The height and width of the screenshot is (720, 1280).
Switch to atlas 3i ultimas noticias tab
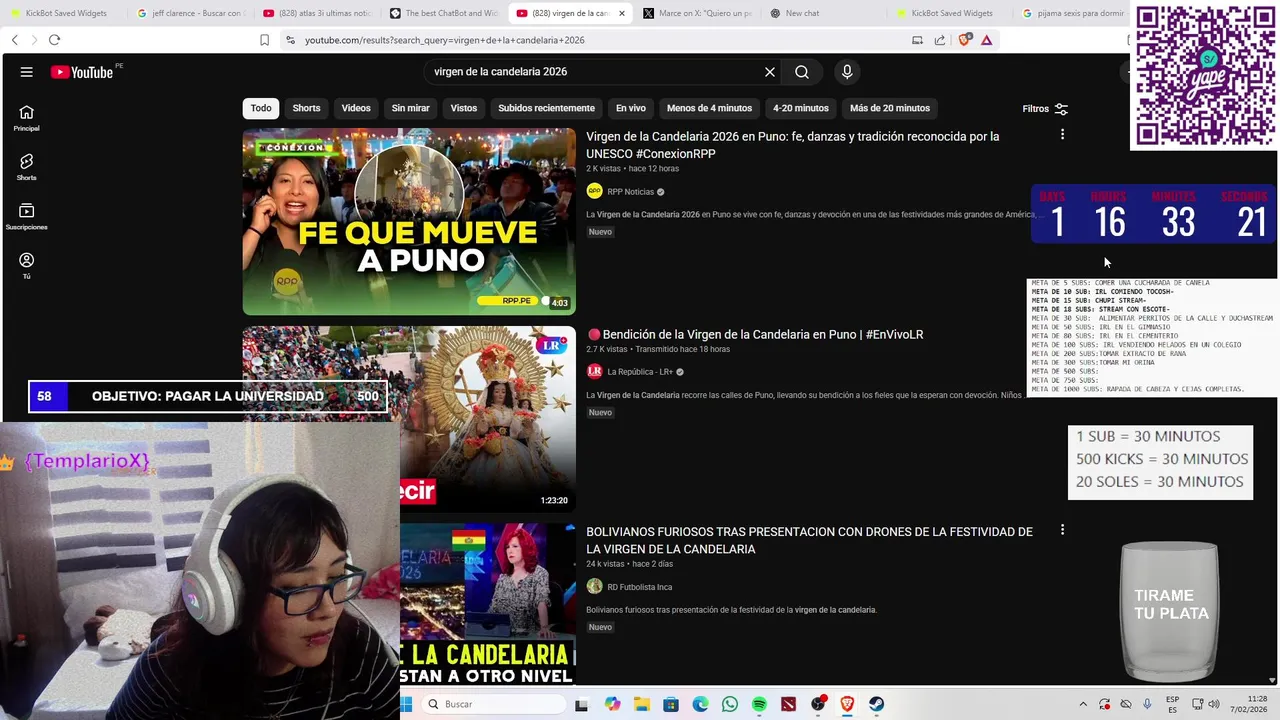tap(316, 13)
